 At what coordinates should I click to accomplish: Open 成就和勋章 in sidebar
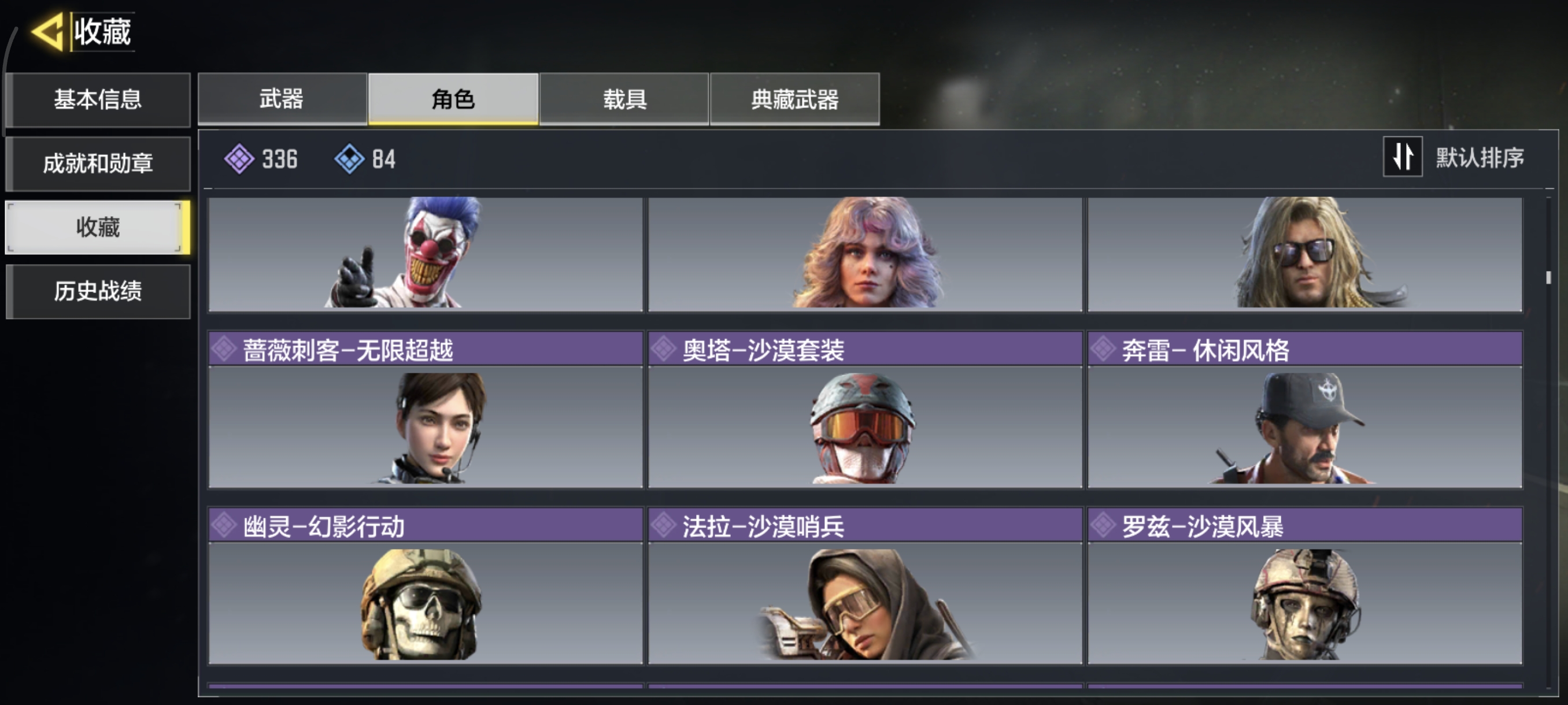(98, 164)
